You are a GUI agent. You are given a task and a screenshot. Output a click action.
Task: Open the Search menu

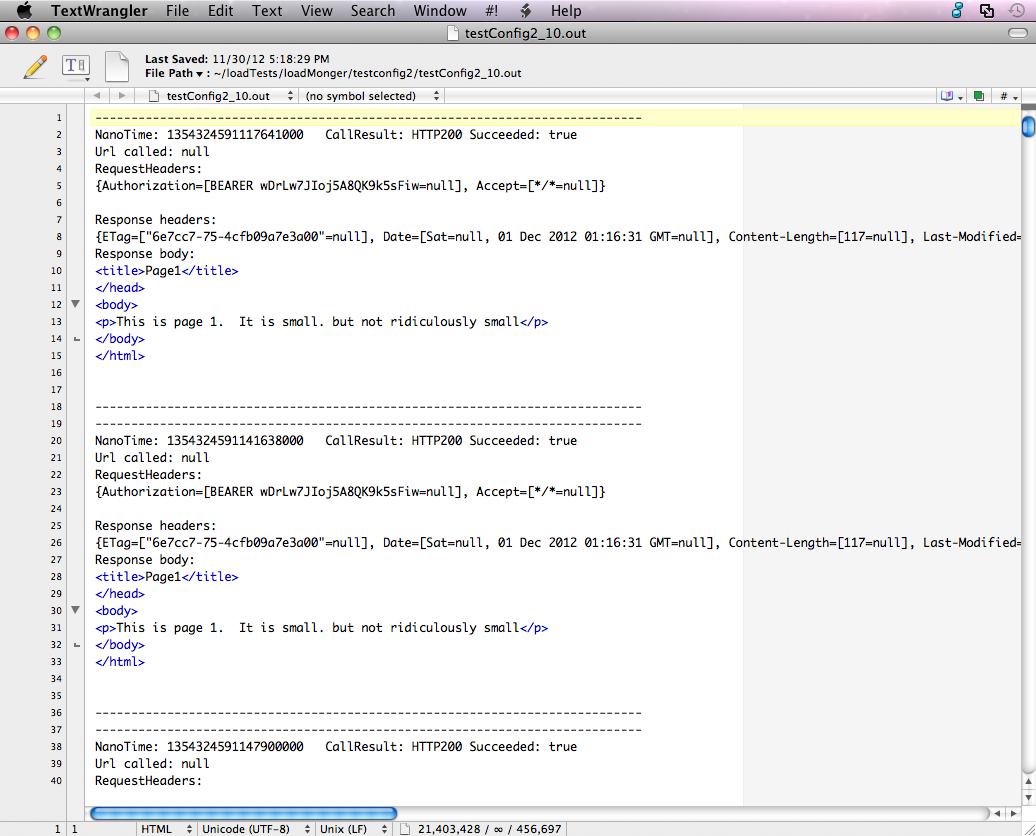[372, 11]
